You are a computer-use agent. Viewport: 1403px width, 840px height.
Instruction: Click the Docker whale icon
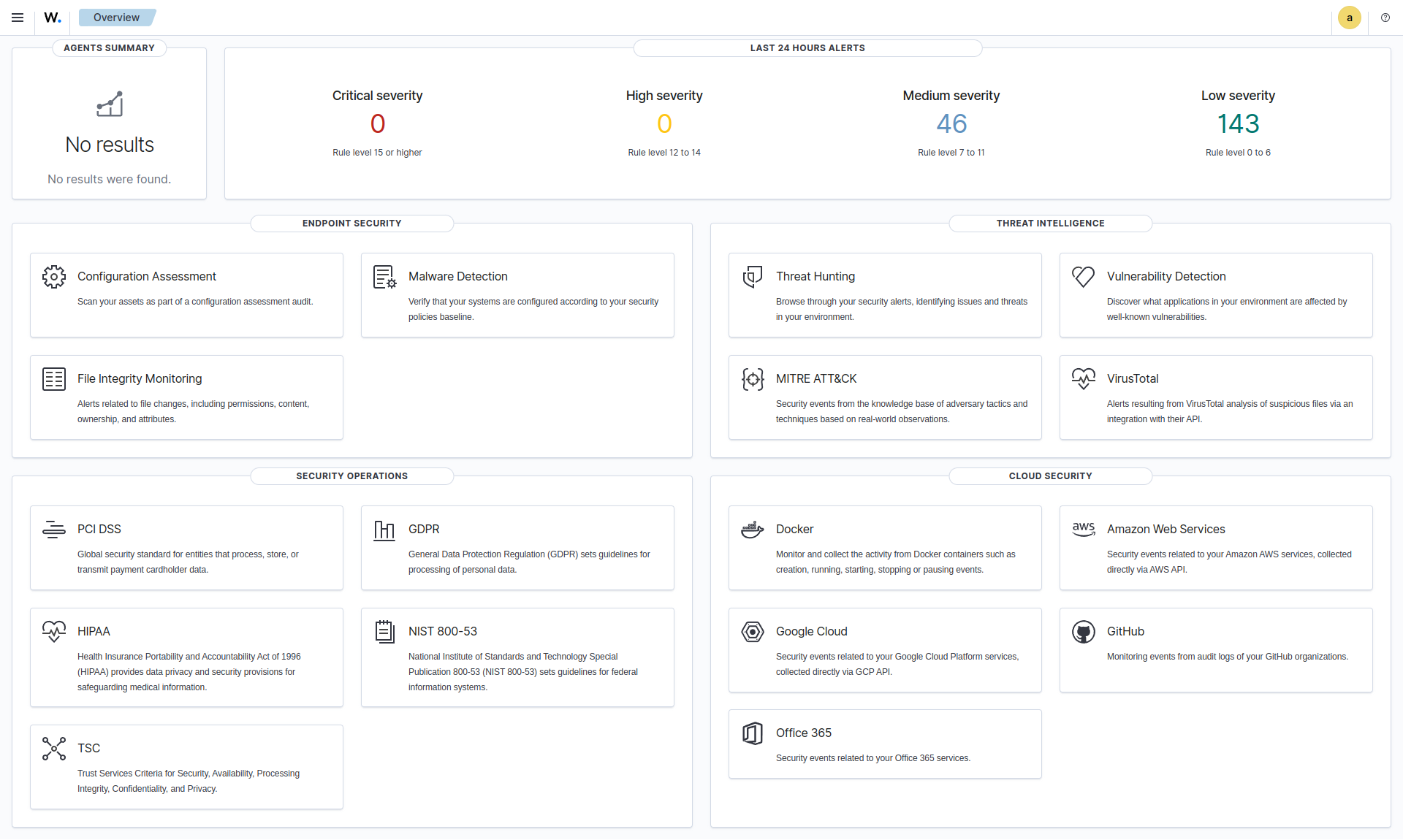point(752,530)
